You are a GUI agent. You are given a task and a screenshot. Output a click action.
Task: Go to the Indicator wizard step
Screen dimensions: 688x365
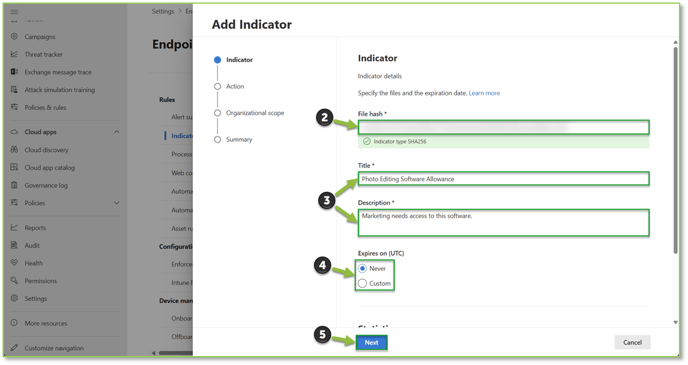point(239,60)
